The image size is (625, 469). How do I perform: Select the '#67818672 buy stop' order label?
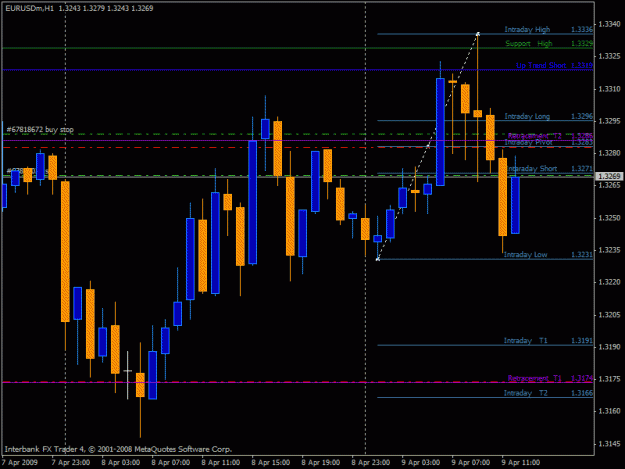pyautogui.click(x=40, y=130)
